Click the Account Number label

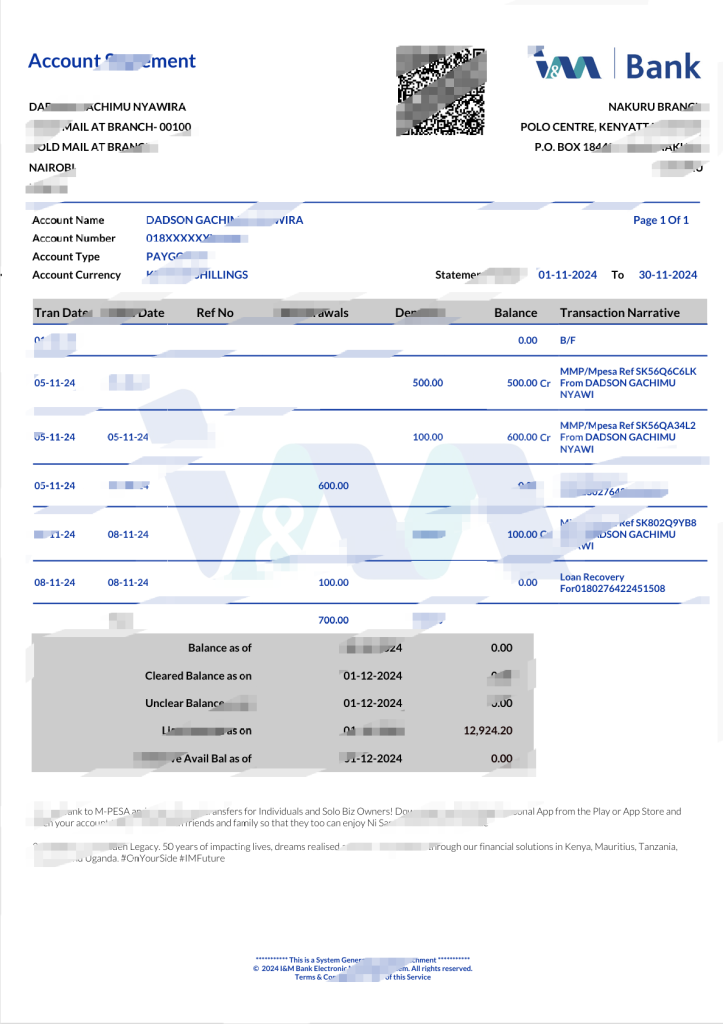click(x=74, y=238)
